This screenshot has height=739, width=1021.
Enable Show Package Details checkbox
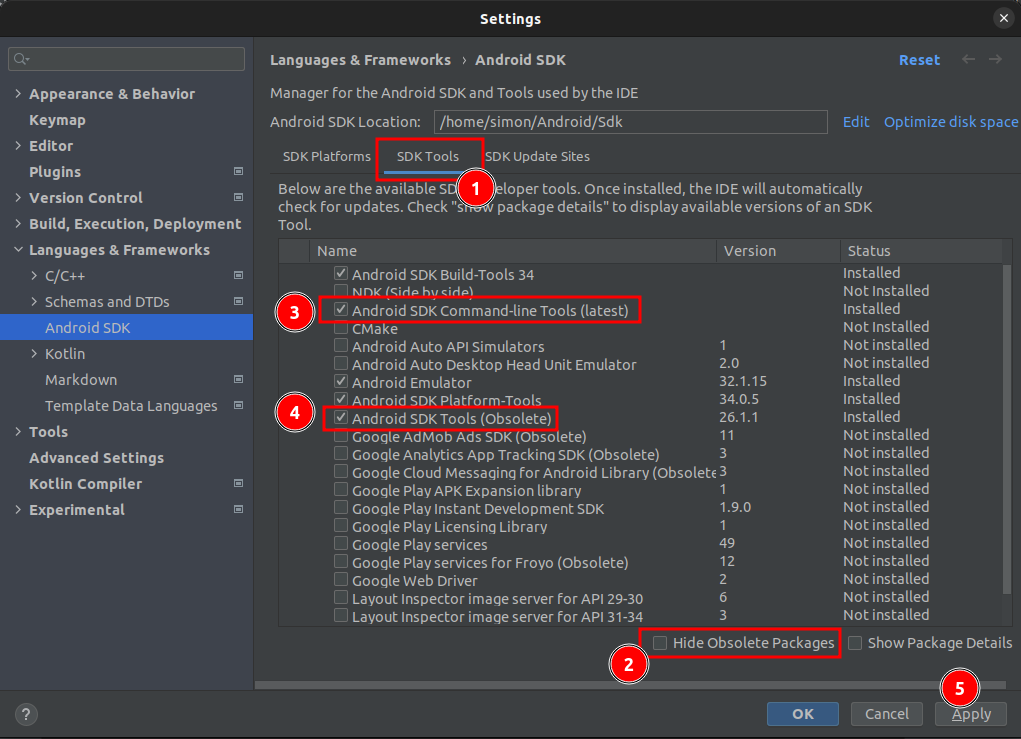pyautogui.click(x=855, y=643)
